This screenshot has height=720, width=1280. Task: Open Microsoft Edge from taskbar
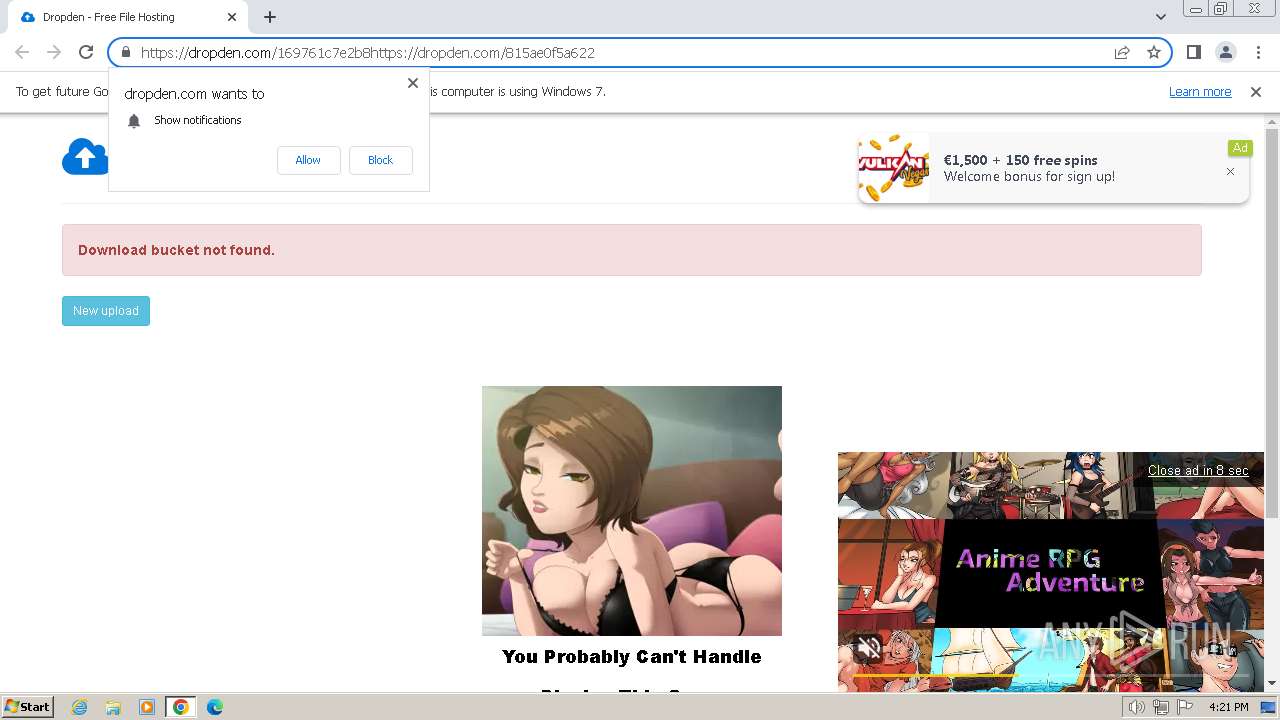click(215, 707)
